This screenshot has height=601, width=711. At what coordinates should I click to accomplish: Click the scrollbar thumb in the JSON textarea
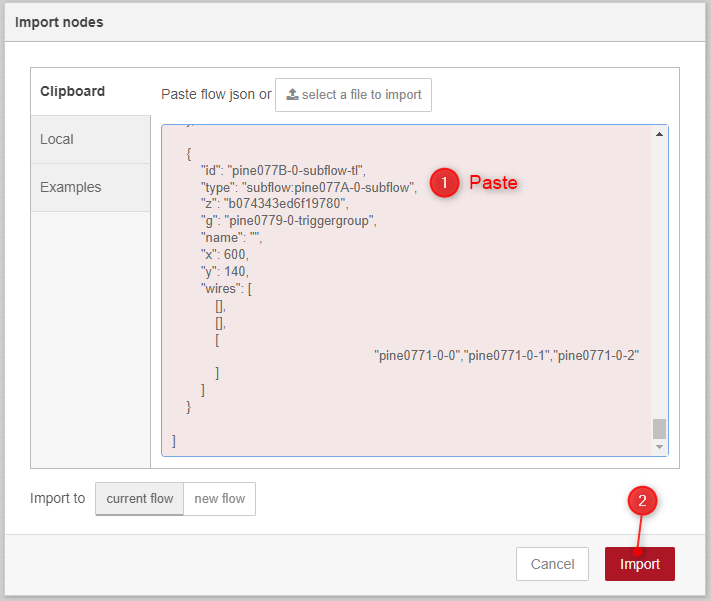(659, 429)
